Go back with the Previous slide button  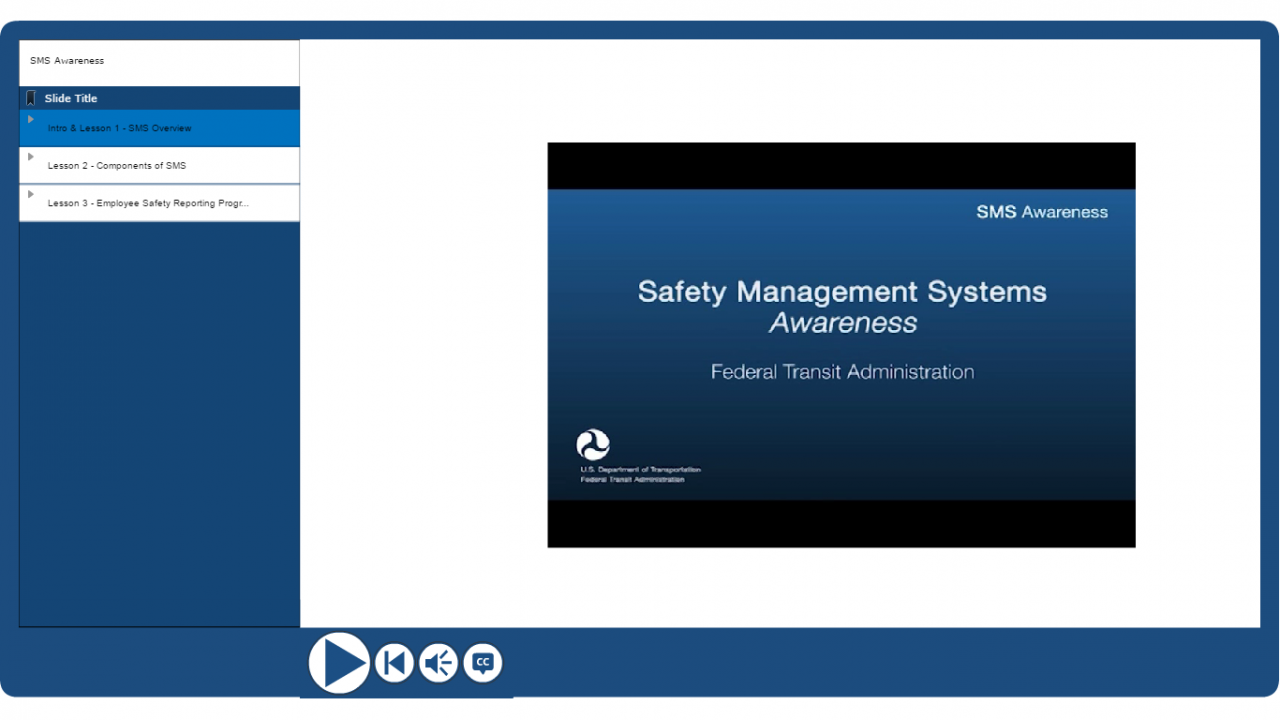[x=394, y=662]
